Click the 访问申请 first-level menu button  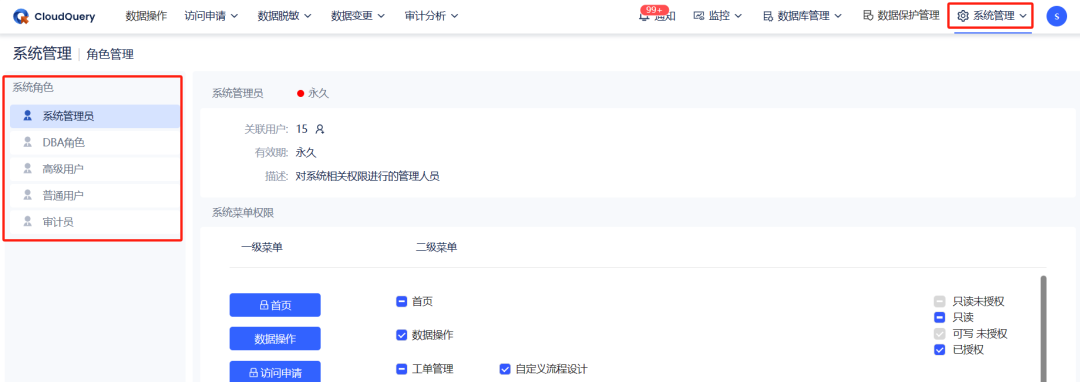pyautogui.click(x=275, y=372)
